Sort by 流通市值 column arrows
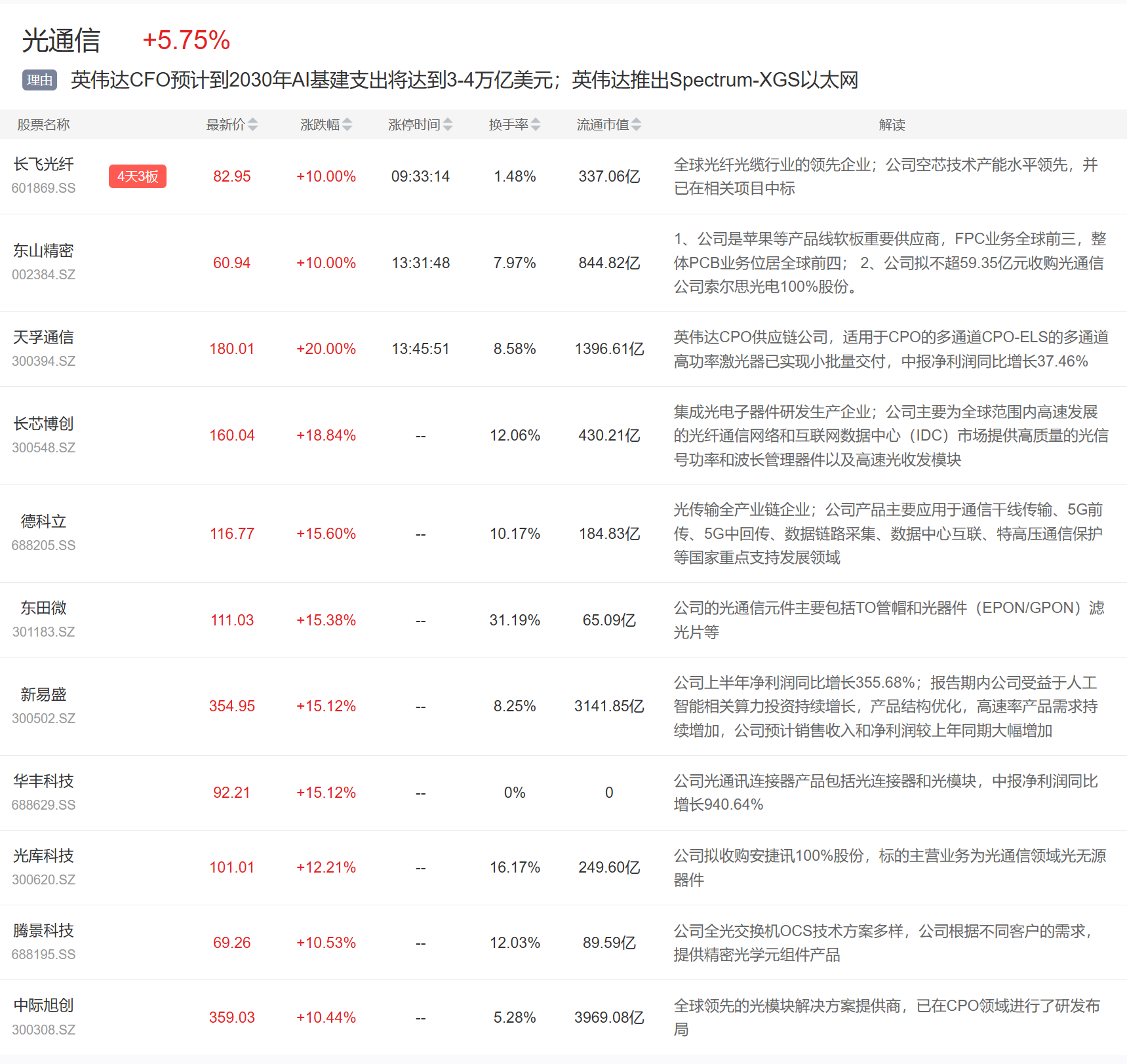The image size is (1127, 1064). pyautogui.click(x=636, y=125)
